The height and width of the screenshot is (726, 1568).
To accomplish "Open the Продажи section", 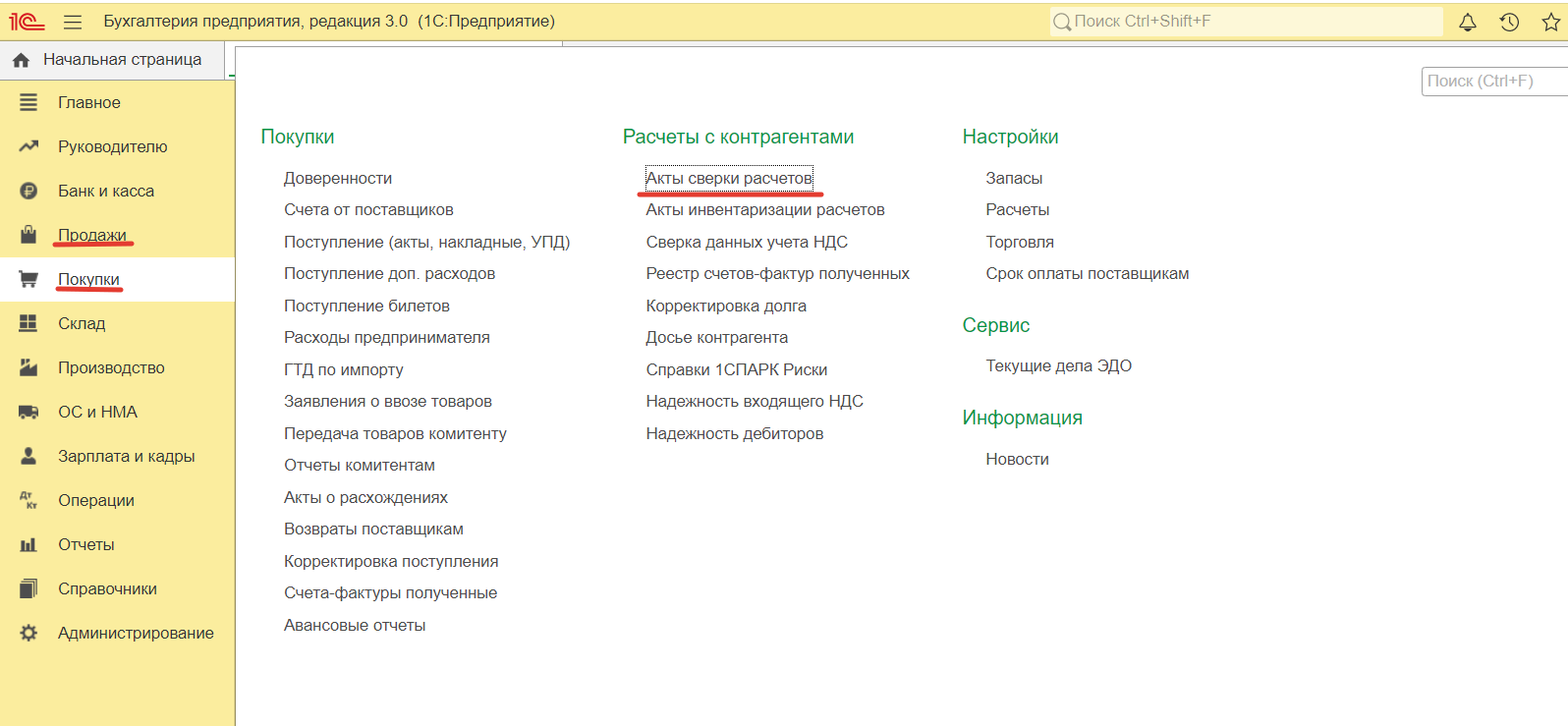I will (91, 235).
